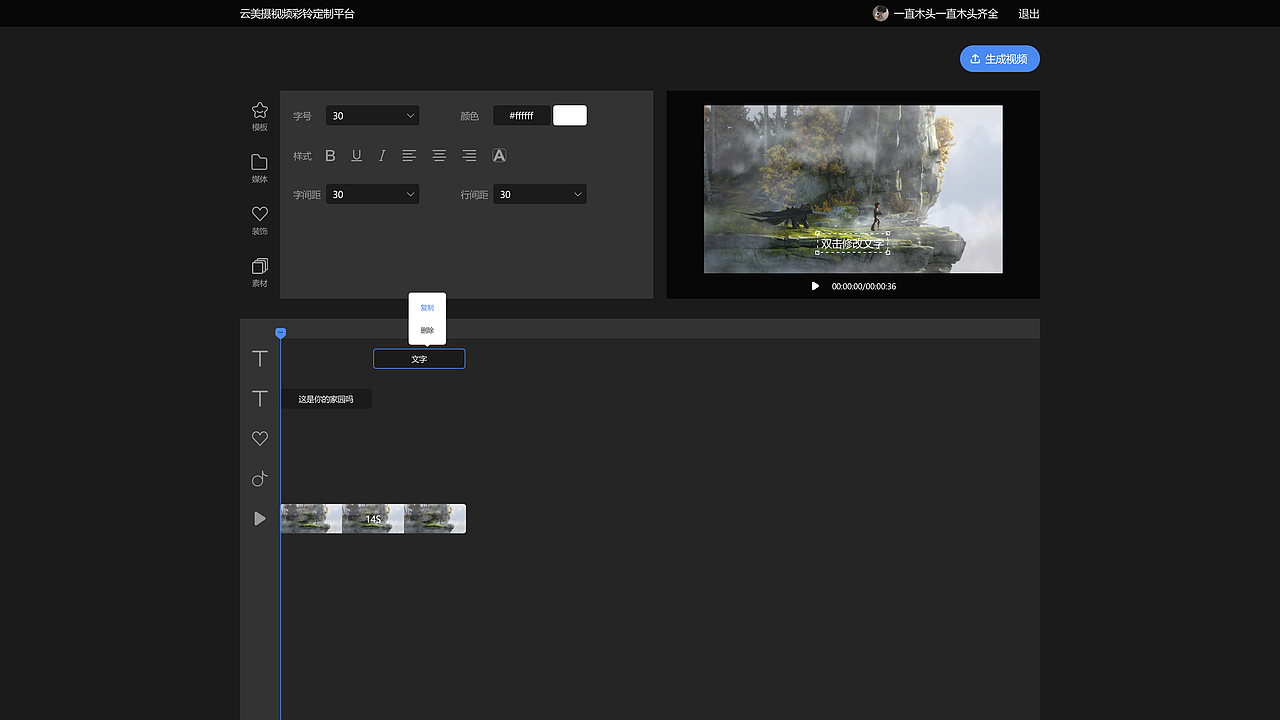Click the video preview image of the cliff scene
1280x720 pixels.
[x=853, y=189]
